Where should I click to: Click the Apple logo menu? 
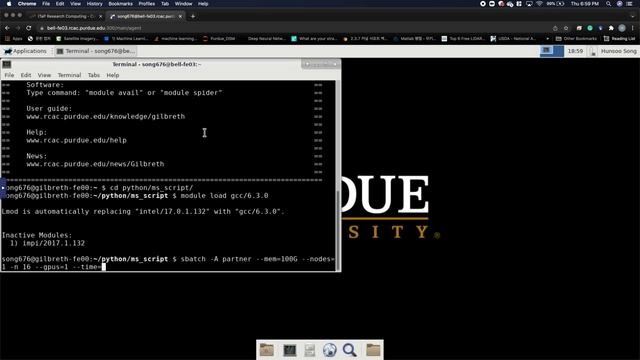[x=9, y=4]
